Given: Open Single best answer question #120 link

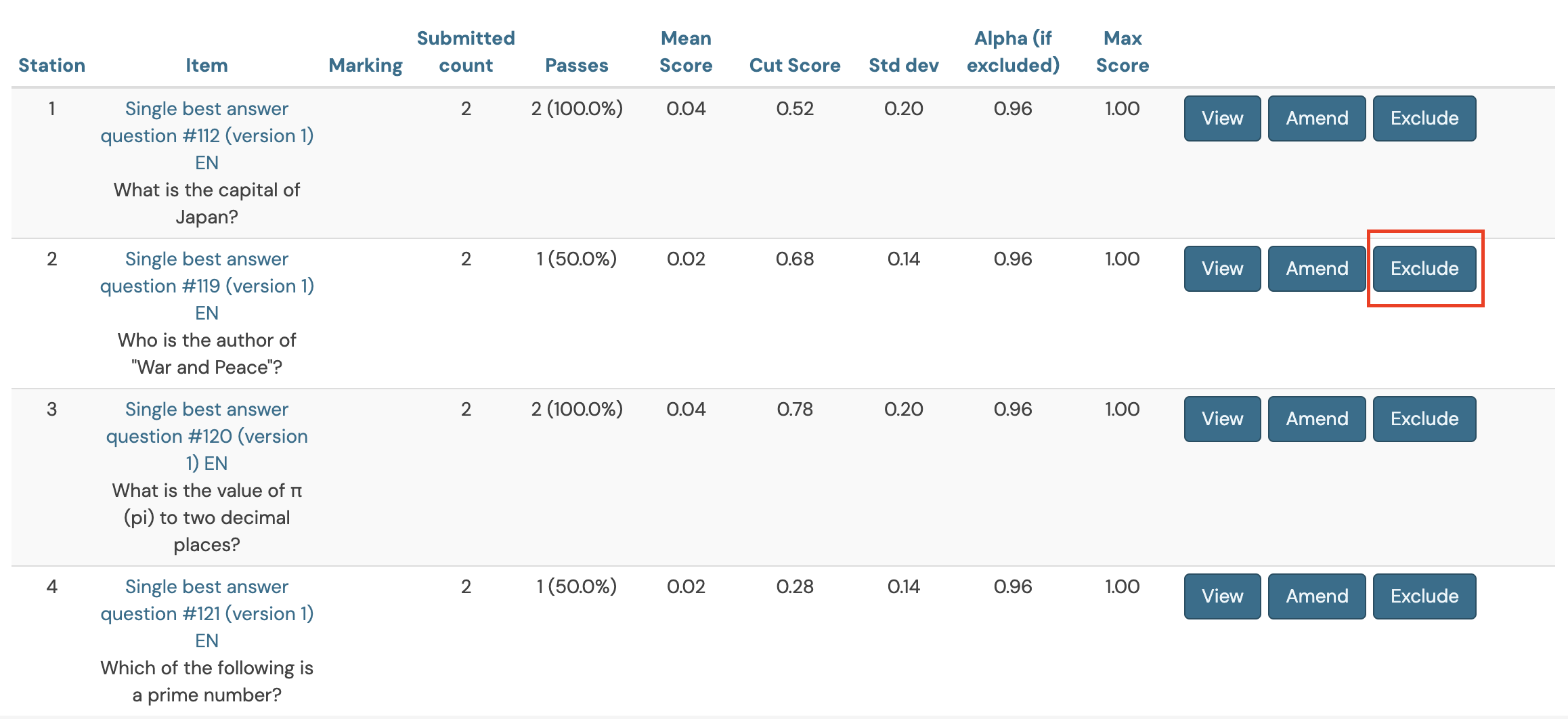Looking at the screenshot, I should click(x=206, y=436).
